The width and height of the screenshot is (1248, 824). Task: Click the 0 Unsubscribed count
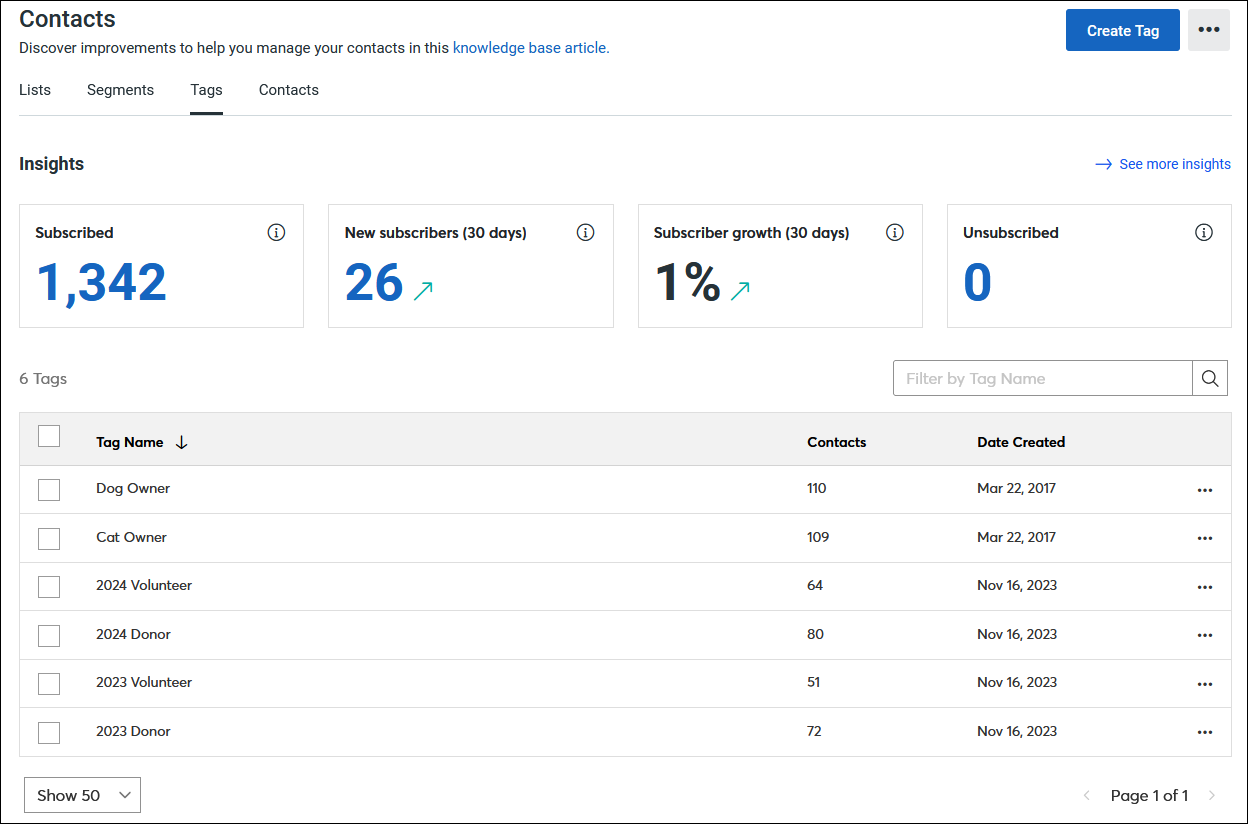[x=977, y=282]
